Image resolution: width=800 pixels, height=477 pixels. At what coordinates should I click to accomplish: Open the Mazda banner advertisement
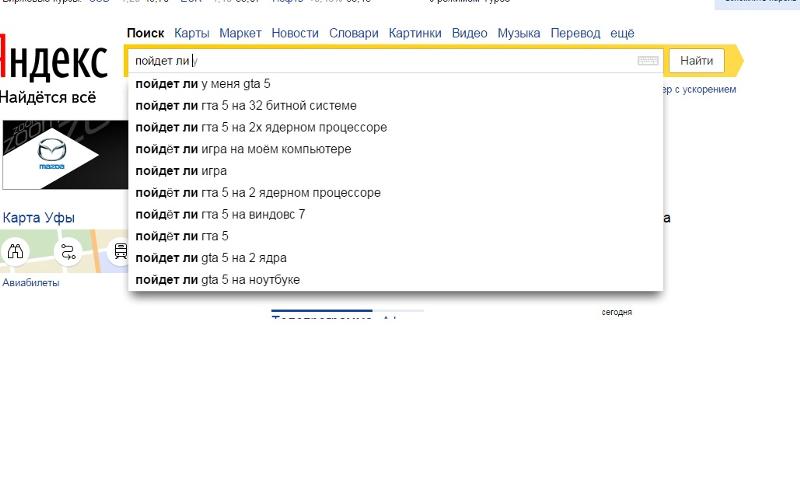coord(65,155)
